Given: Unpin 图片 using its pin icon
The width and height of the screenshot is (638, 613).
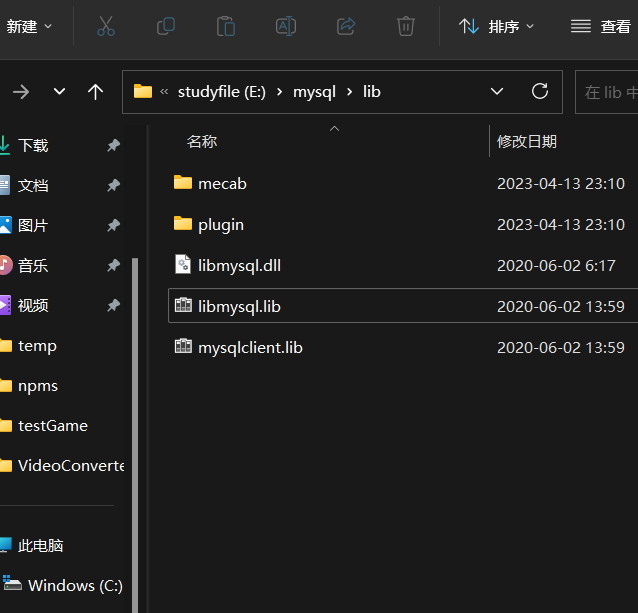Looking at the screenshot, I should [x=114, y=225].
